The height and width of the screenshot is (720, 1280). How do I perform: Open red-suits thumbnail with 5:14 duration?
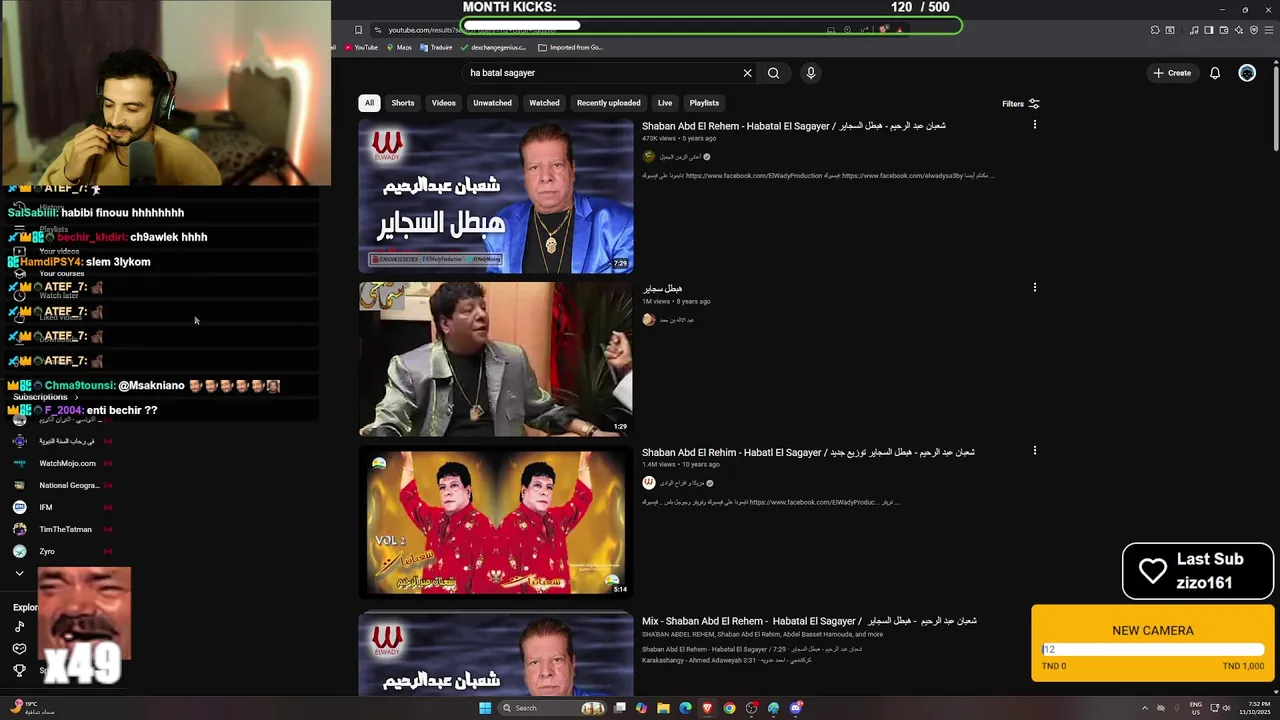click(x=496, y=522)
